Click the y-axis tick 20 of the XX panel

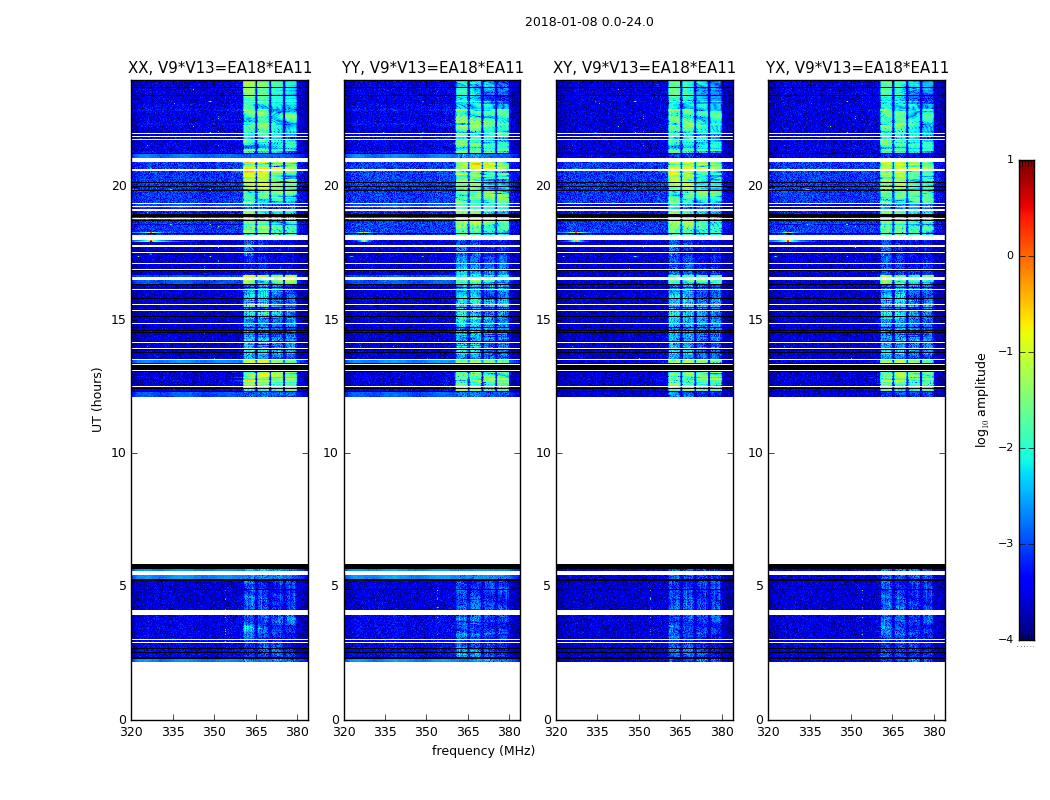(x=119, y=186)
